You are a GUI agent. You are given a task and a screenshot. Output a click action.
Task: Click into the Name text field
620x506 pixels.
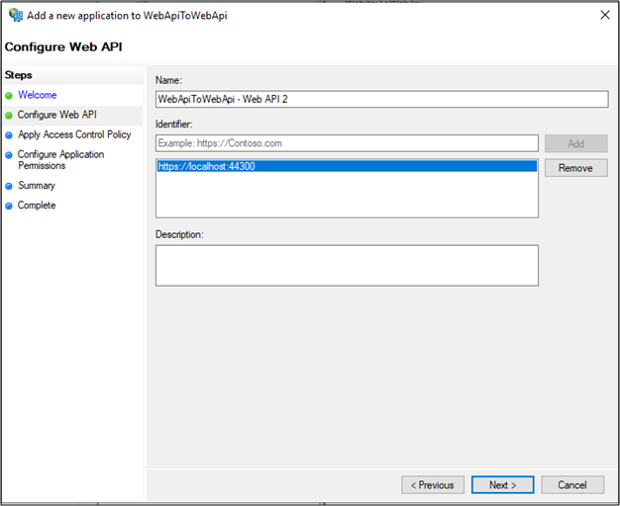tap(382, 99)
